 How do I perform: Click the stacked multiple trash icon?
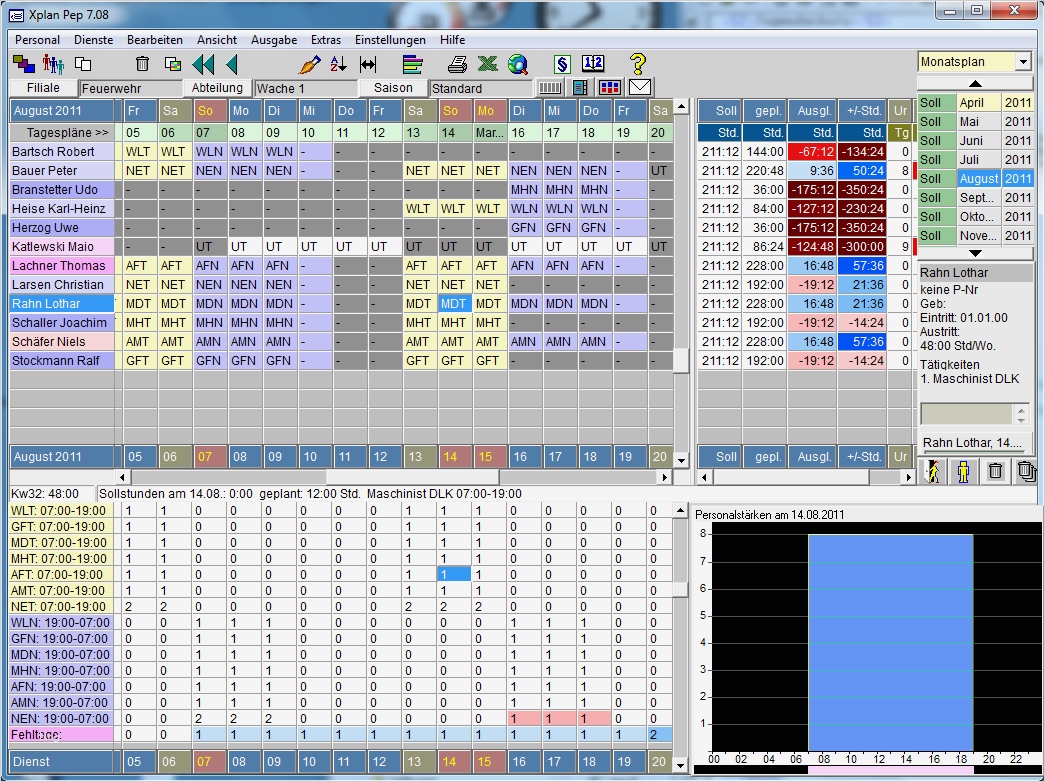[1026, 471]
